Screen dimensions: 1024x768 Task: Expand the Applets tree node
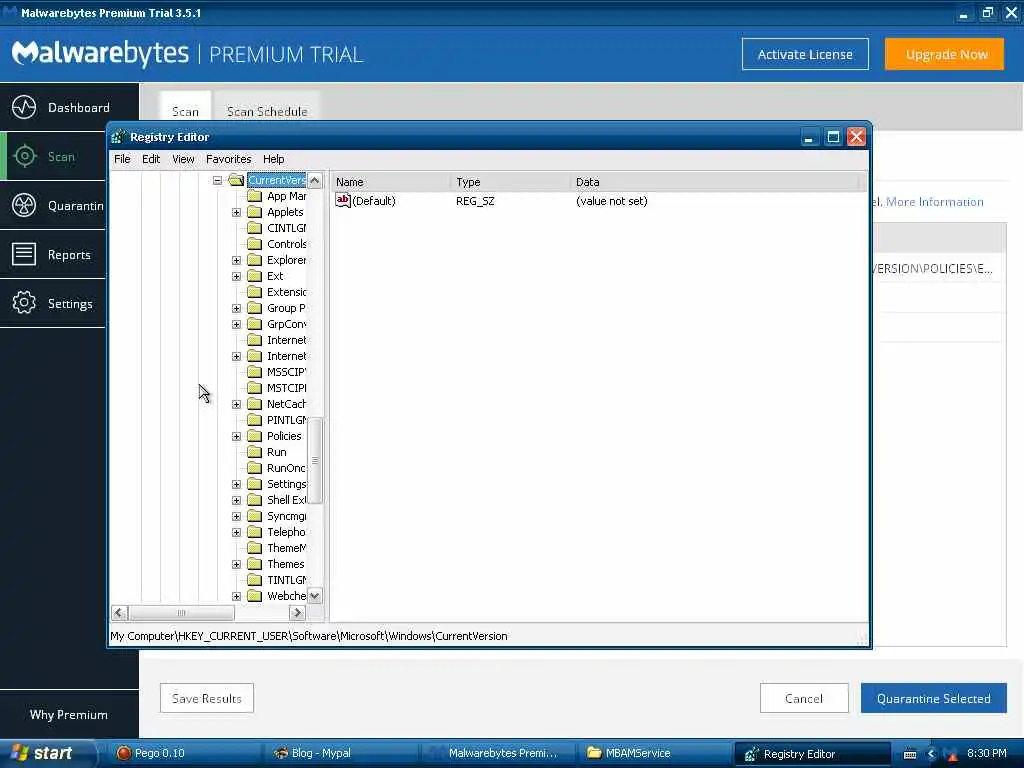click(236, 212)
